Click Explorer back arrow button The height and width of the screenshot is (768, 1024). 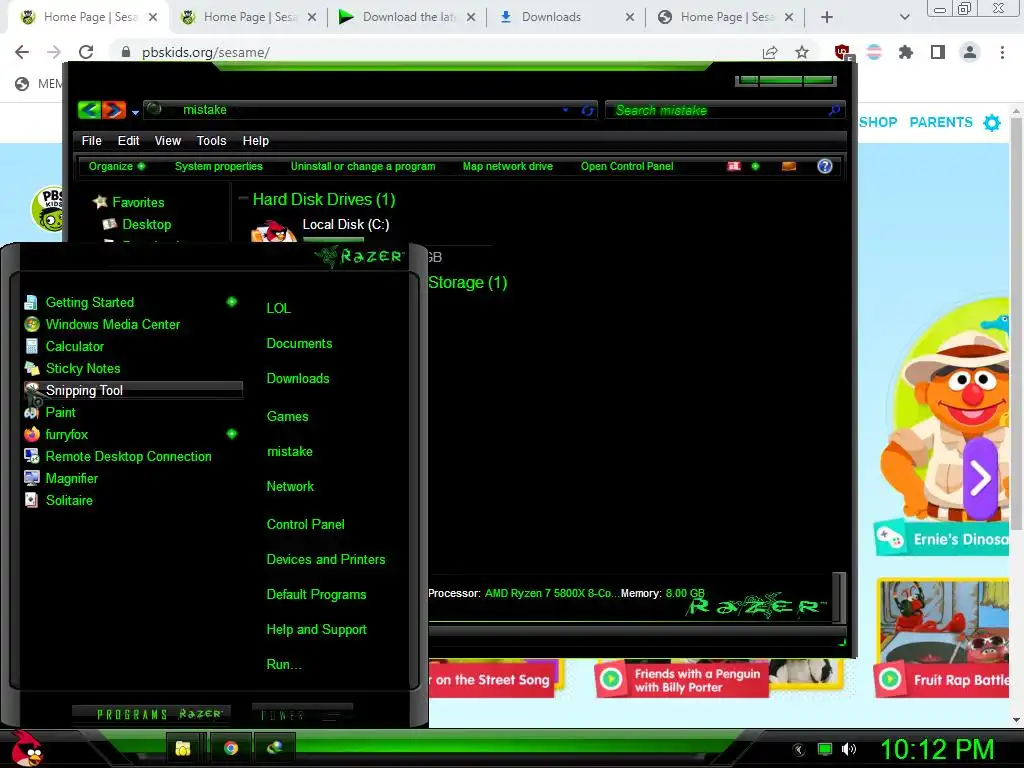(x=89, y=110)
